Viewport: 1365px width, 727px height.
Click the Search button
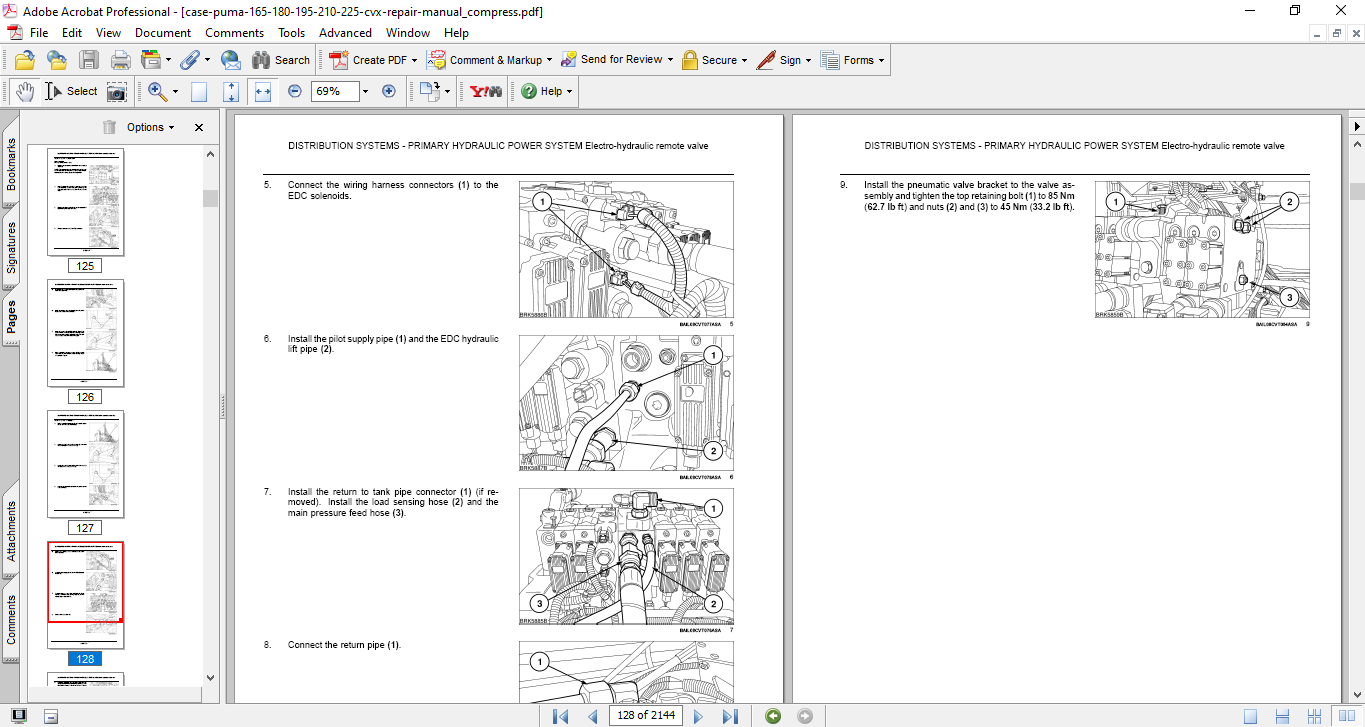pyautogui.click(x=281, y=60)
